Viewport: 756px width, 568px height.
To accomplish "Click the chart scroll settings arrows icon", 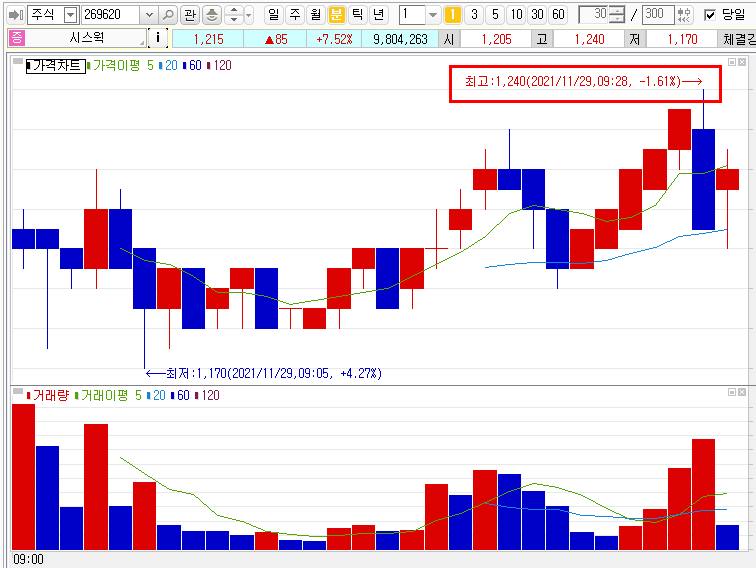I will (683, 15).
